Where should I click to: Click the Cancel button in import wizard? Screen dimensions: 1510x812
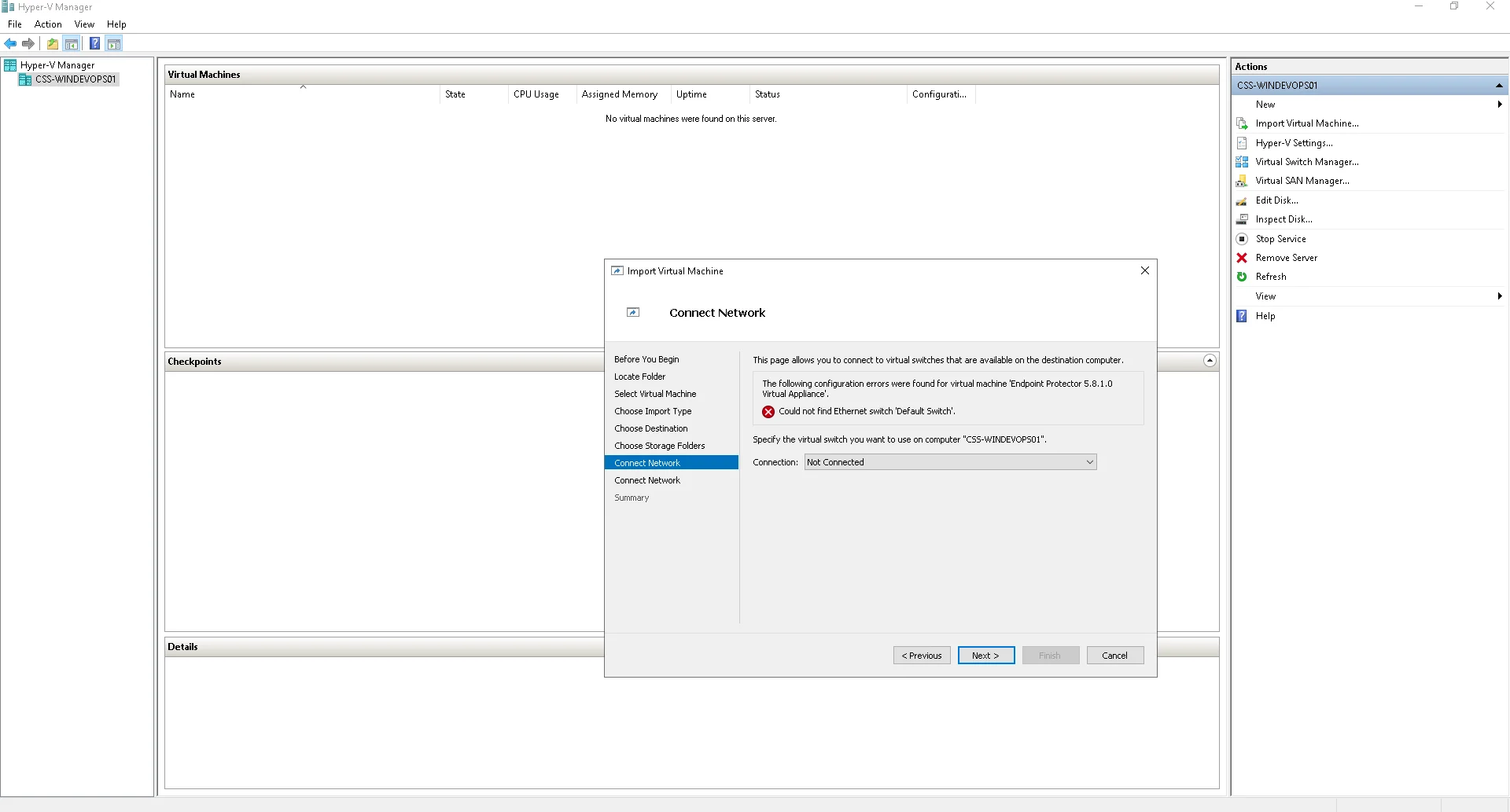tap(1115, 656)
